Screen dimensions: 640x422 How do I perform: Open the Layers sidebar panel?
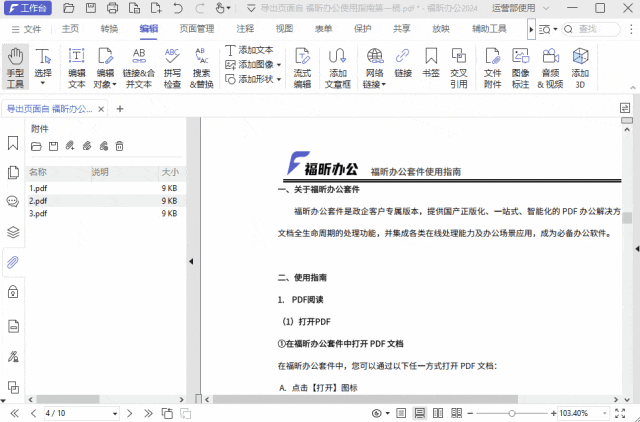[13, 232]
